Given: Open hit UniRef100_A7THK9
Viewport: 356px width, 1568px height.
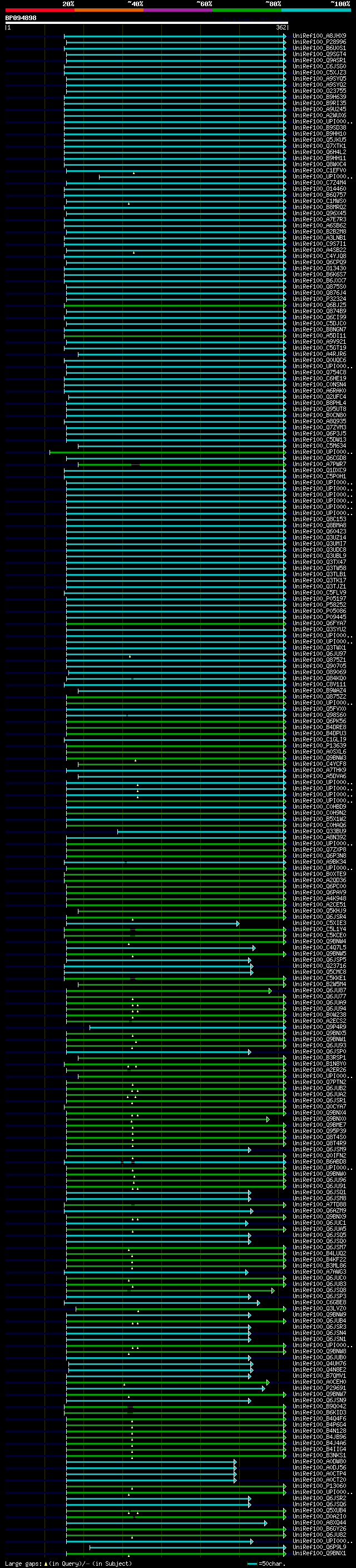Looking at the screenshot, I should click(319, 770).
